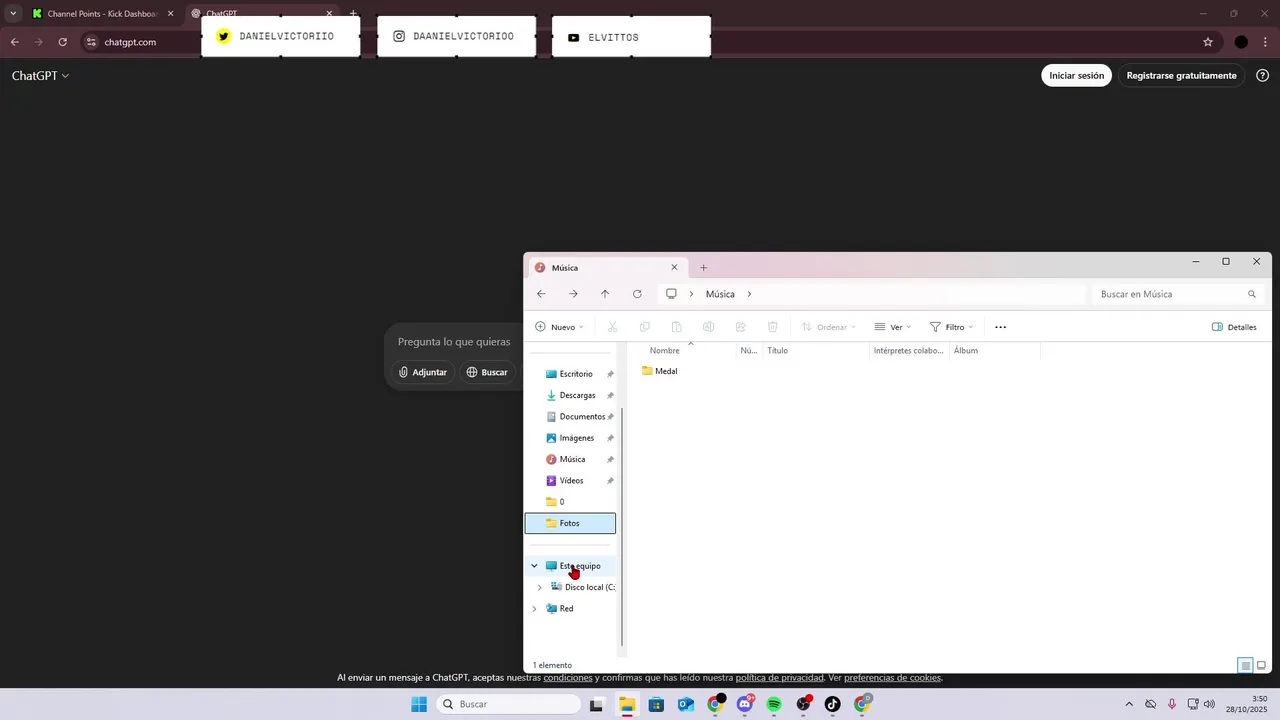This screenshot has height=720, width=1280.
Task: Open Spotify from the taskbar
Action: [774, 704]
